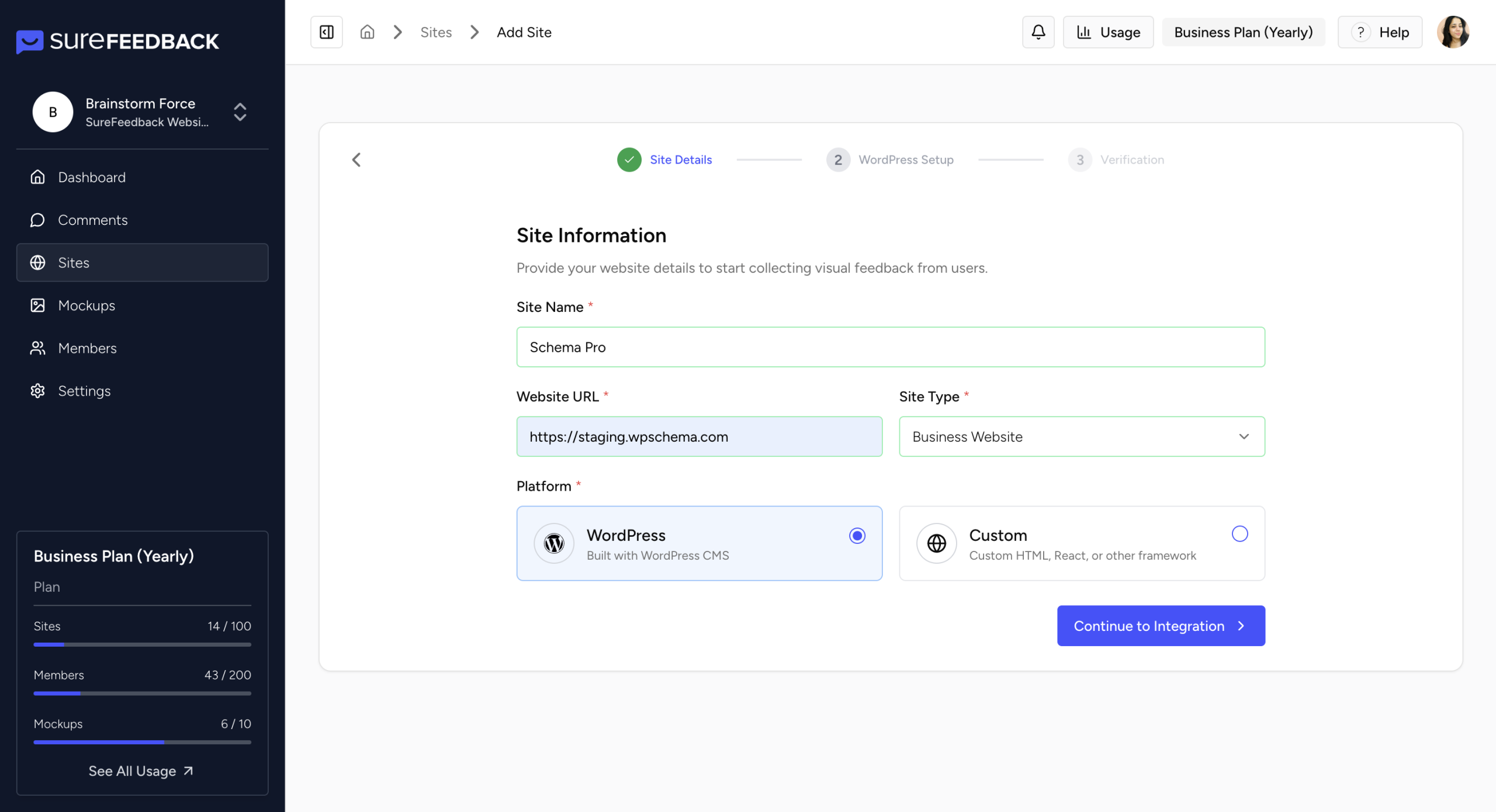Viewport: 1496px width, 812px height.
Task: Open Mockups in the sidebar
Action: pos(86,306)
